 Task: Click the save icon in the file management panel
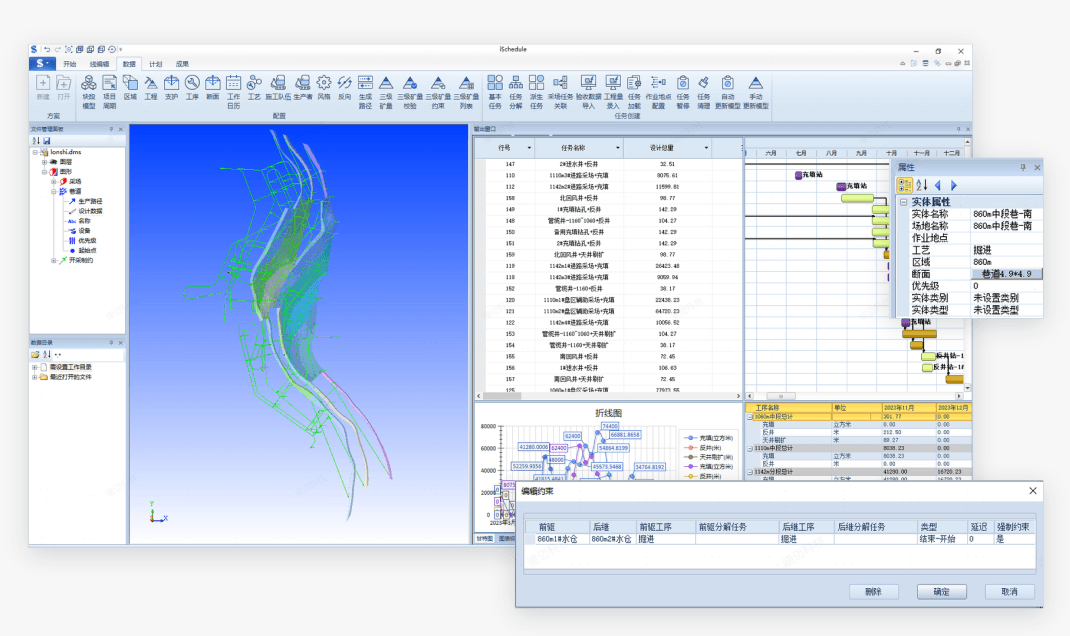tap(46, 141)
